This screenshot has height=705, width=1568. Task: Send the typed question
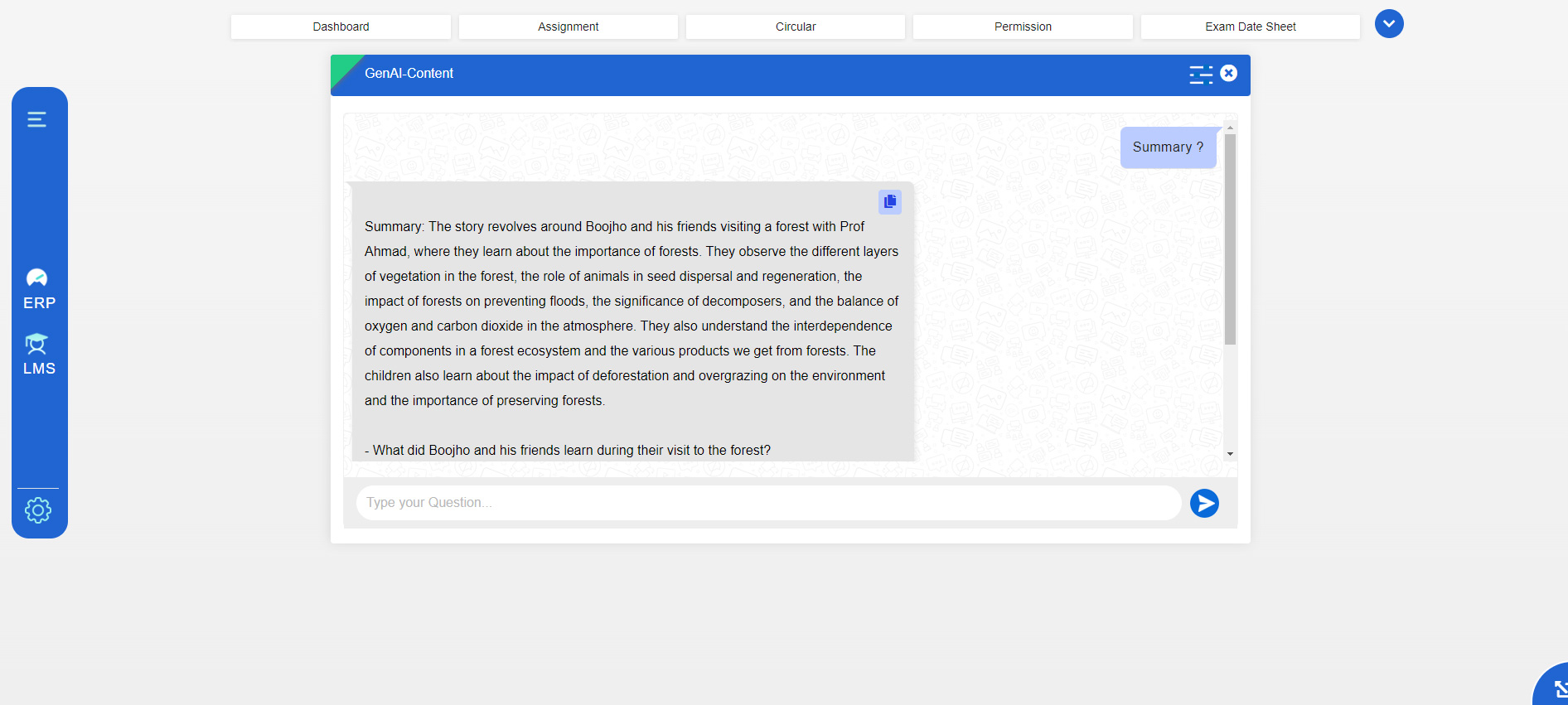click(1204, 503)
